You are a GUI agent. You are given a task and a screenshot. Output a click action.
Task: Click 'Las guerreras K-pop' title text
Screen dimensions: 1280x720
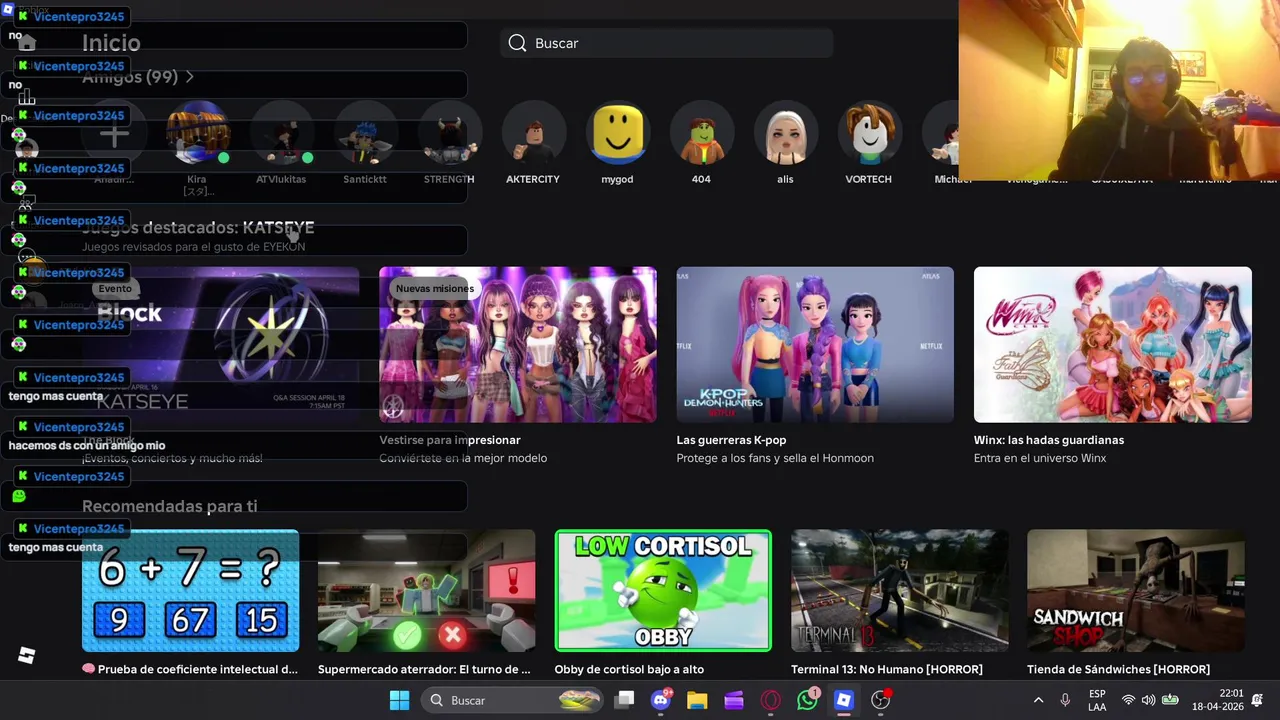(x=731, y=440)
